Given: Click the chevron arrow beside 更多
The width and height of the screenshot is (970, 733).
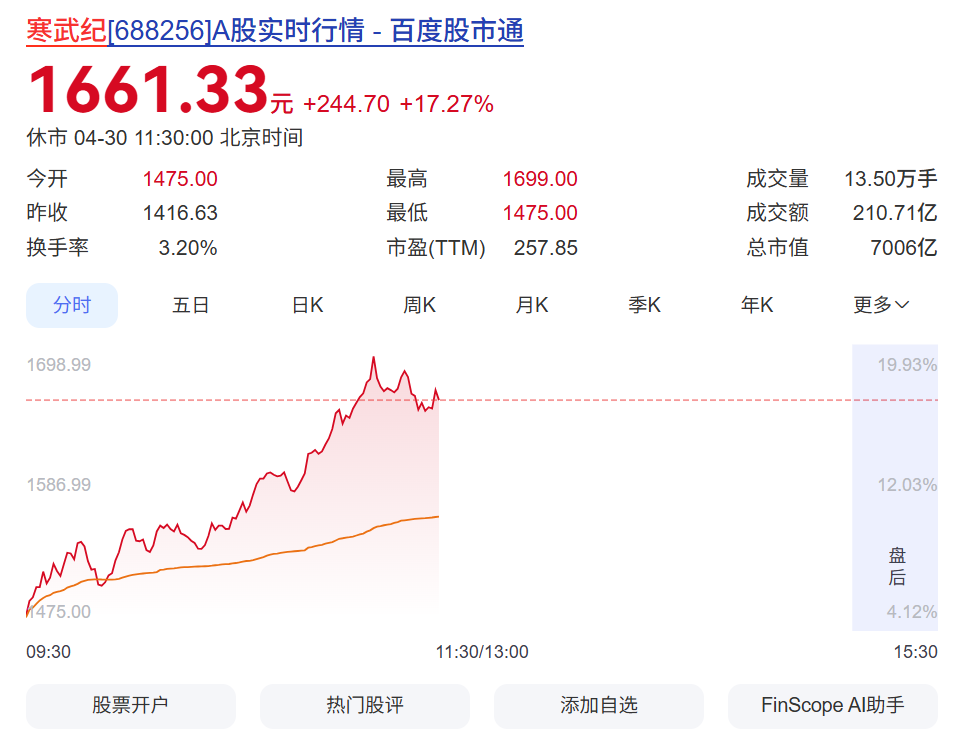Looking at the screenshot, I should (902, 305).
